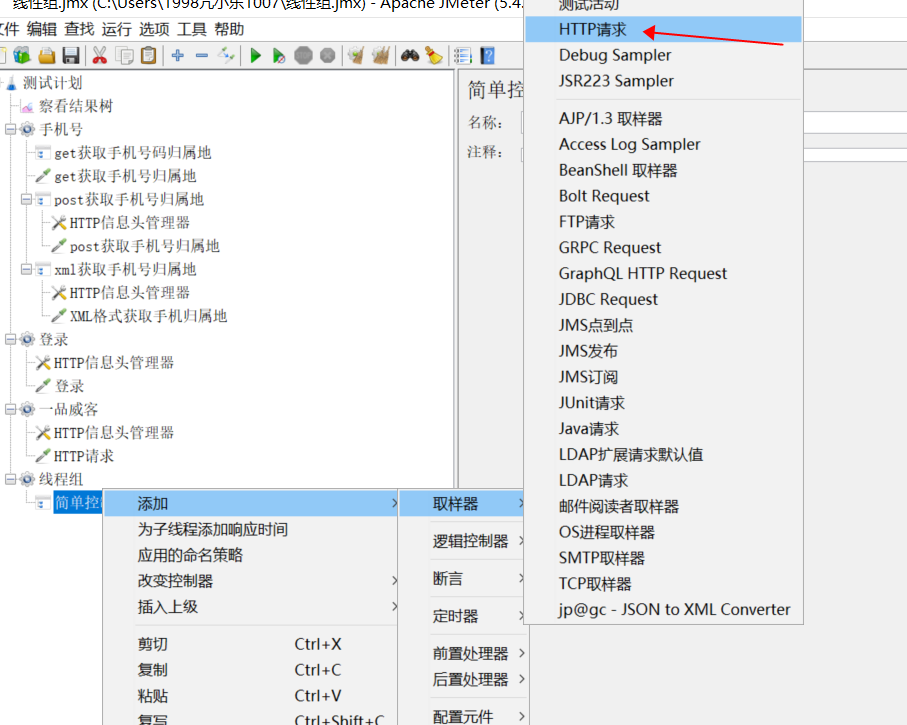
Task: Select HTTP请求 sampler in the tree
Action: (x=83, y=456)
